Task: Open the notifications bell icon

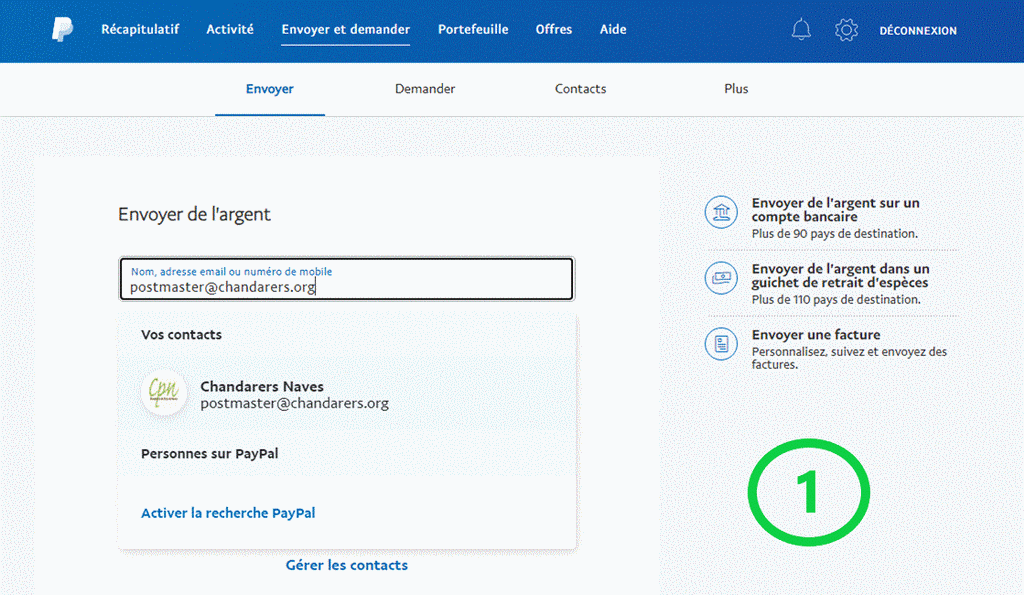Action: [801, 30]
